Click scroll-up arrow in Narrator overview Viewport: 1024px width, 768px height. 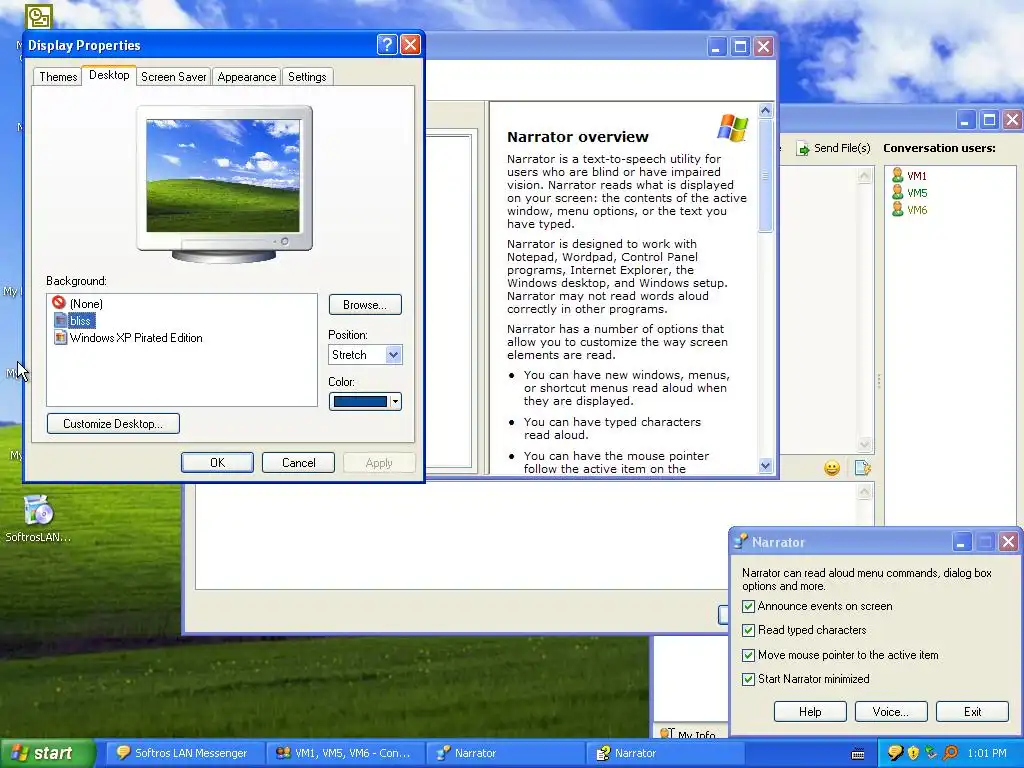765,110
